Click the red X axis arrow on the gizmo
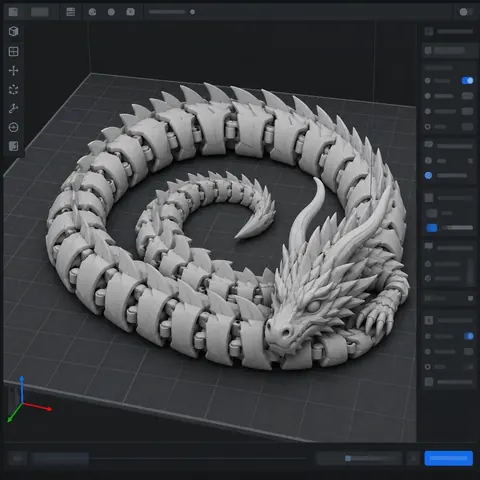The image size is (480, 480). click(x=37, y=406)
